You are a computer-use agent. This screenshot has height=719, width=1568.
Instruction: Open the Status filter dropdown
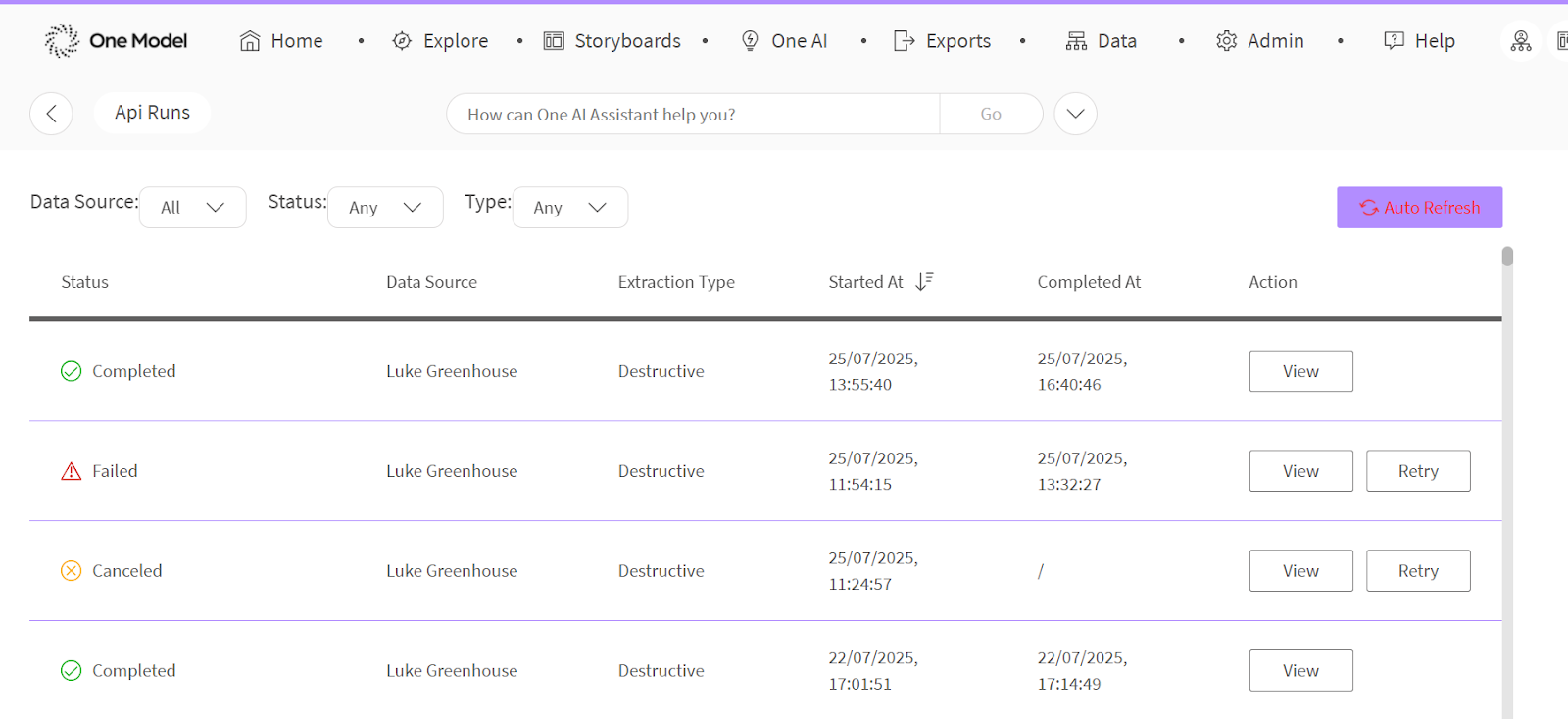point(384,208)
